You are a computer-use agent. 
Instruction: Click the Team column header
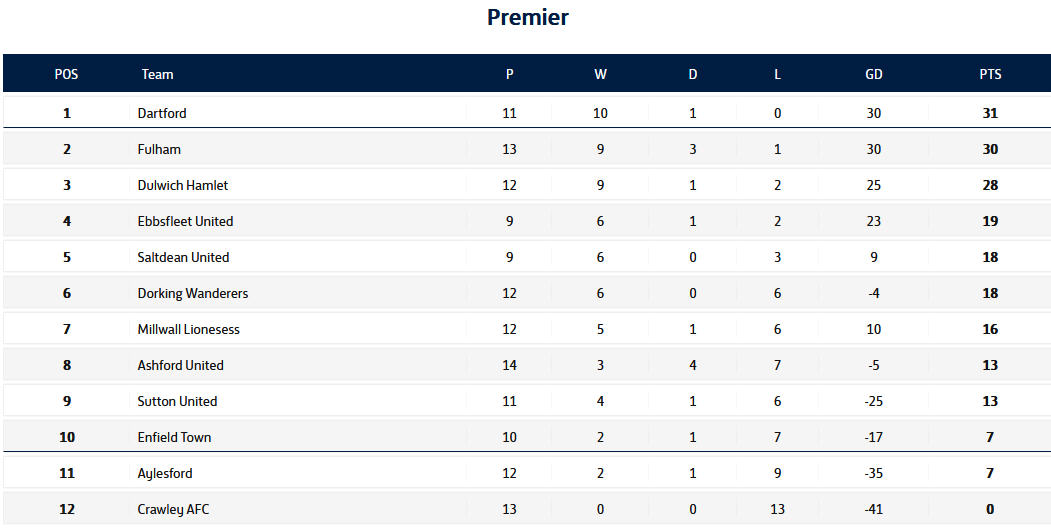click(157, 74)
